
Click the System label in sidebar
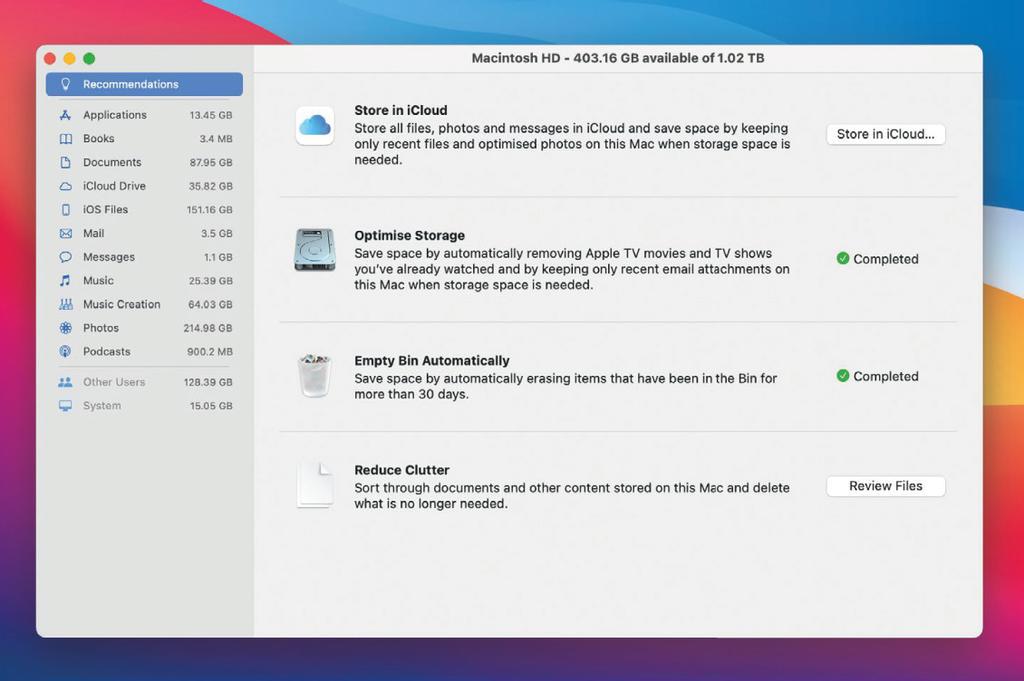click(x=102, y=405)
